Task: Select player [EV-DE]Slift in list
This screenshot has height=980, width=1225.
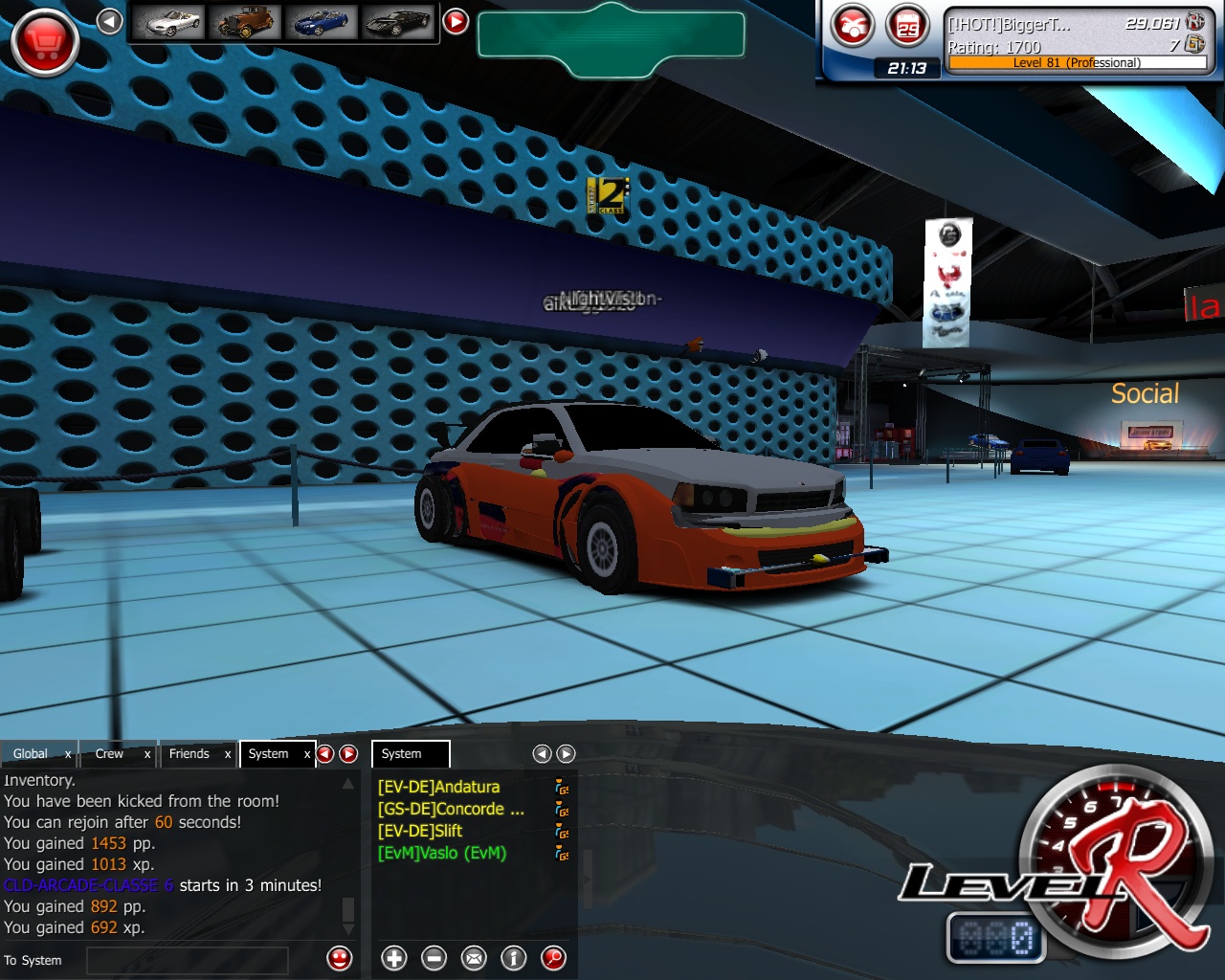Action: [419, 831]
